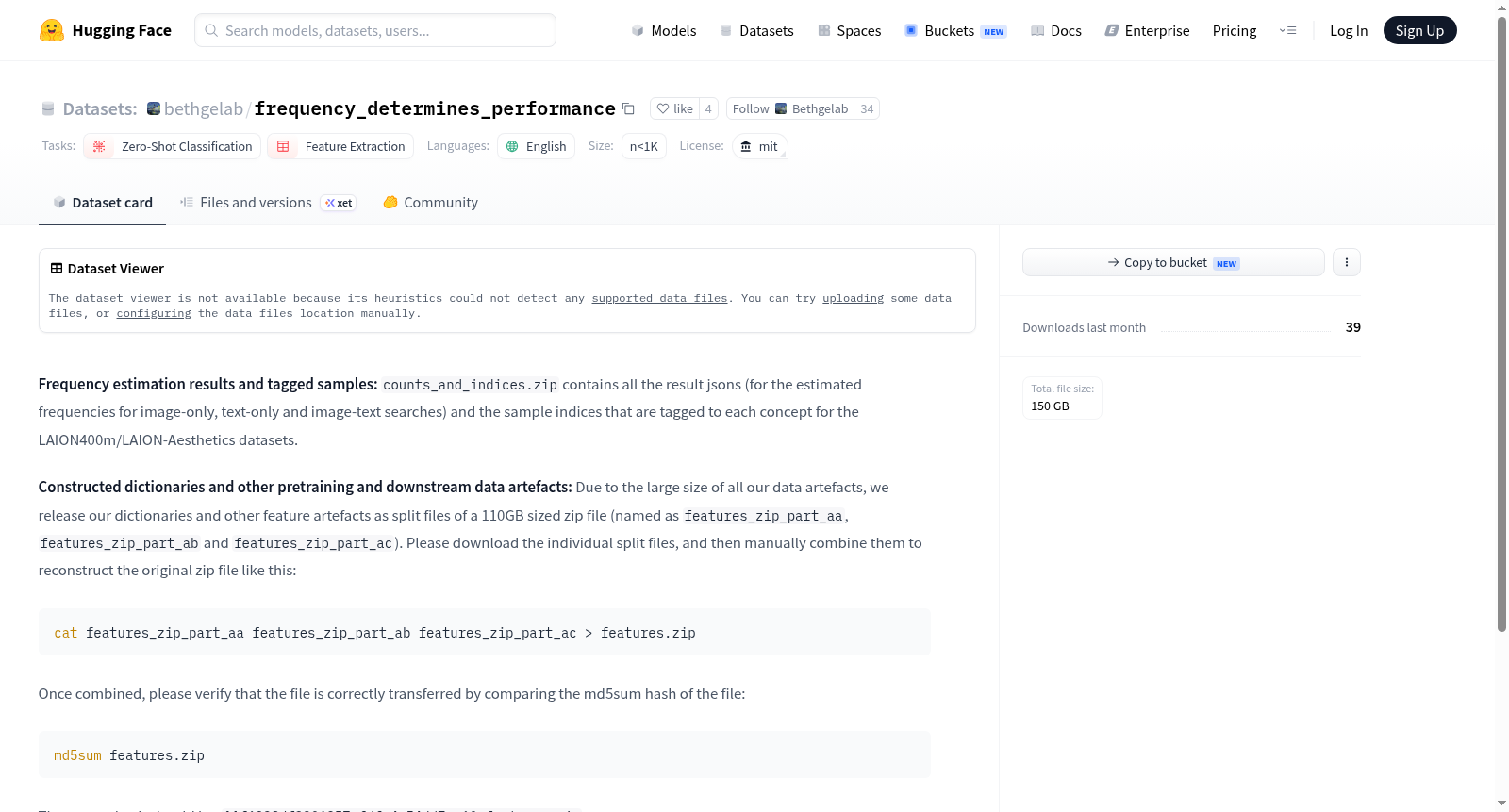This screenshot has height=812, width=1509.
Task: Click the Dataset Viewer table icon
Action: (57, 268)
